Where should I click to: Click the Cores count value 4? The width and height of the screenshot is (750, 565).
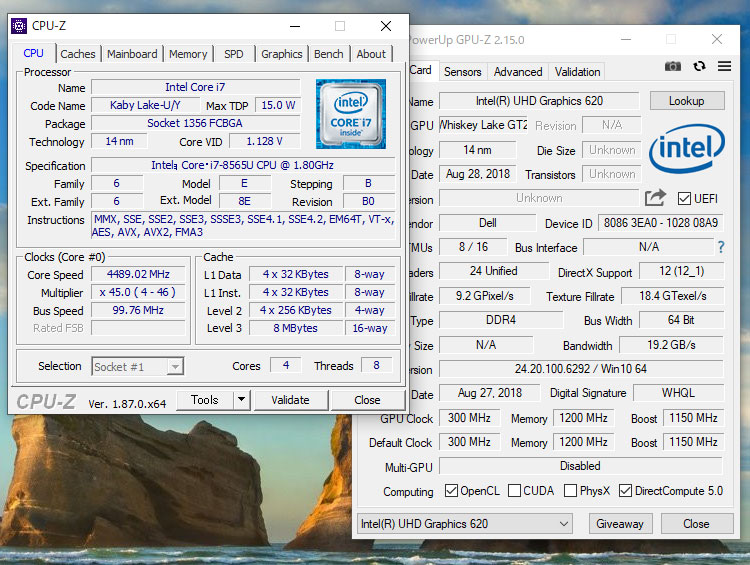coord(286,366)
